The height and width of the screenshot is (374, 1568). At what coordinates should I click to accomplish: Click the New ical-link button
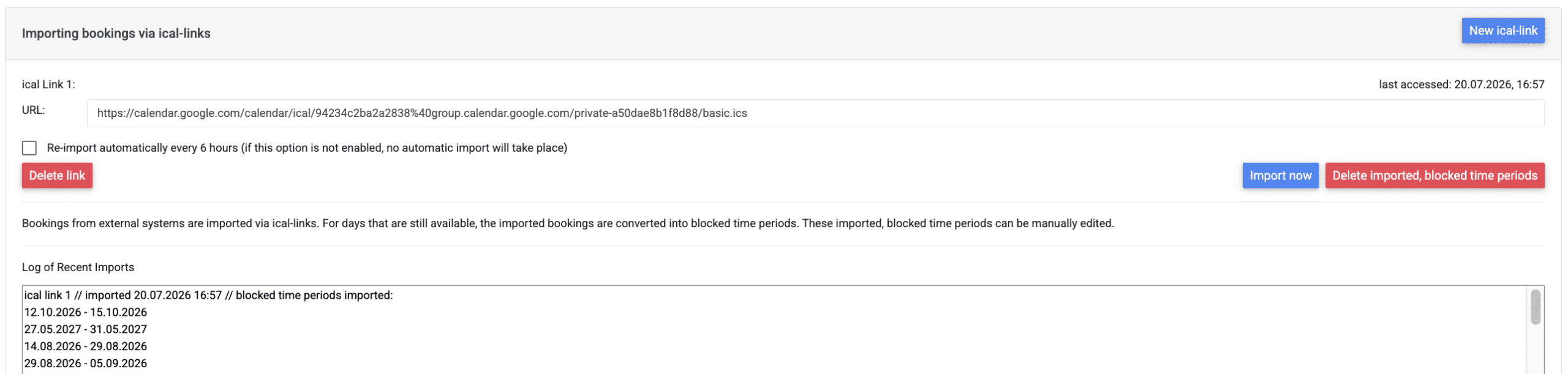[1502, 31]
